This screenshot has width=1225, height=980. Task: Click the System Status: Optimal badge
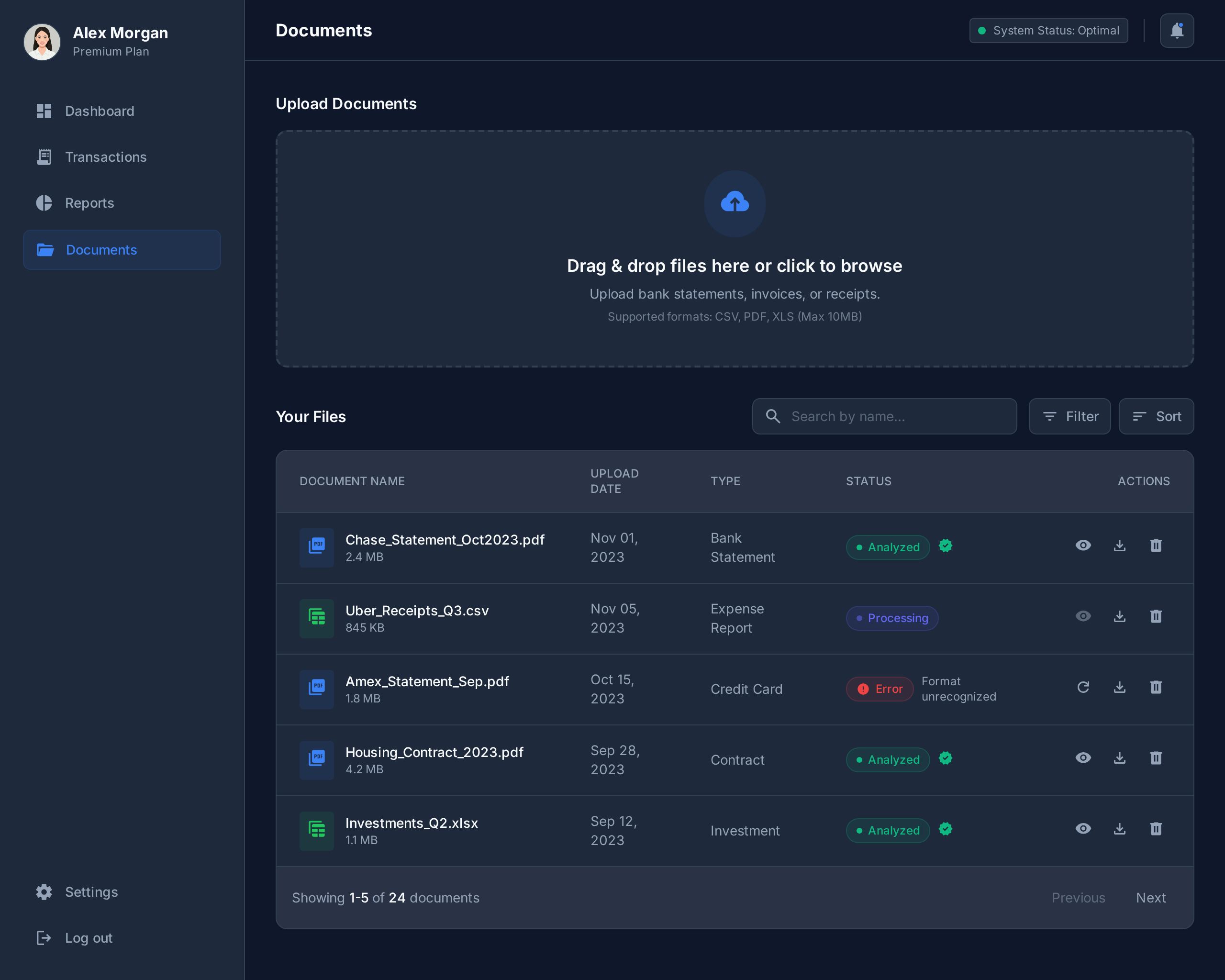pos(1048,31)
